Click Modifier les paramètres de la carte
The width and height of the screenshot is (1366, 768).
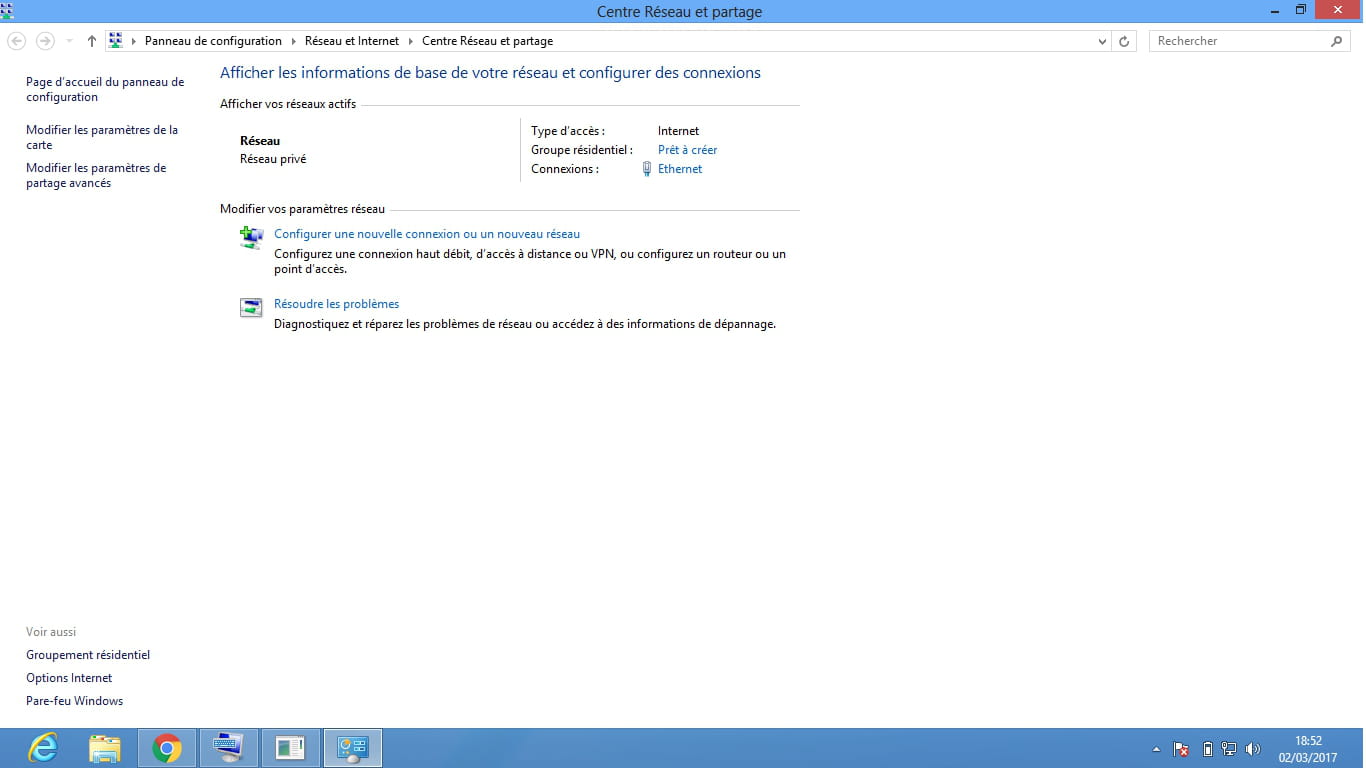pyautogui.click(x=101, y=137)
